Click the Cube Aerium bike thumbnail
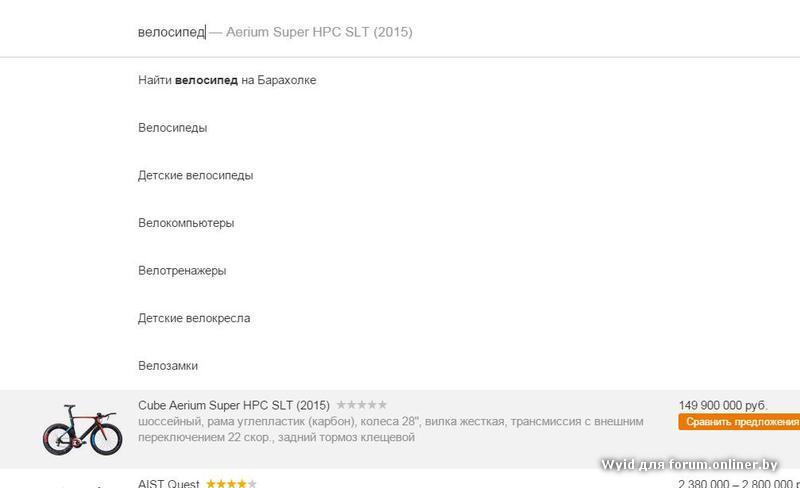Image resolution: width=800 pixels, height=488 pixels. point(82,428)
